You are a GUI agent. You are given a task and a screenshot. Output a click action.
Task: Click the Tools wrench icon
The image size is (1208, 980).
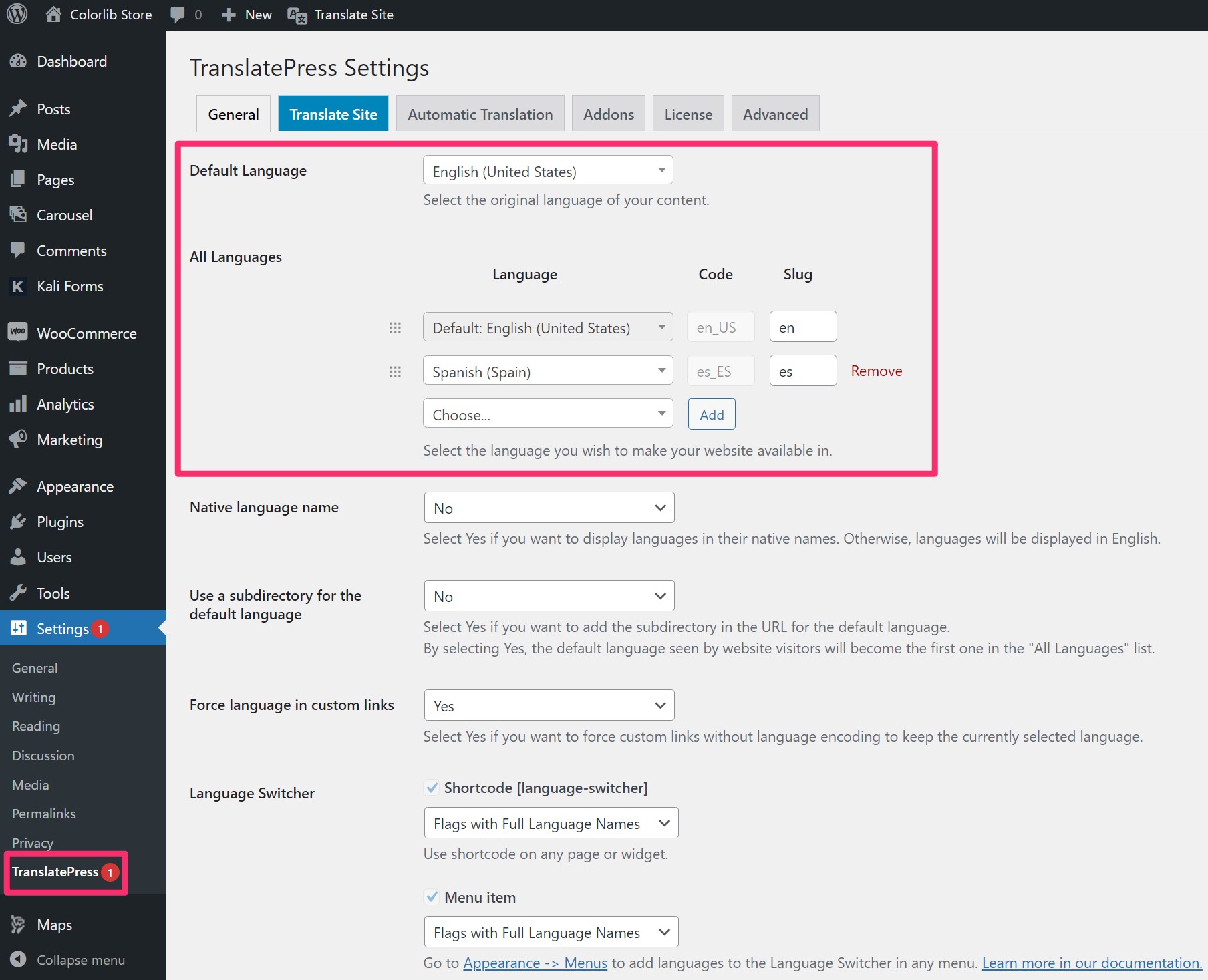point(19,593)
